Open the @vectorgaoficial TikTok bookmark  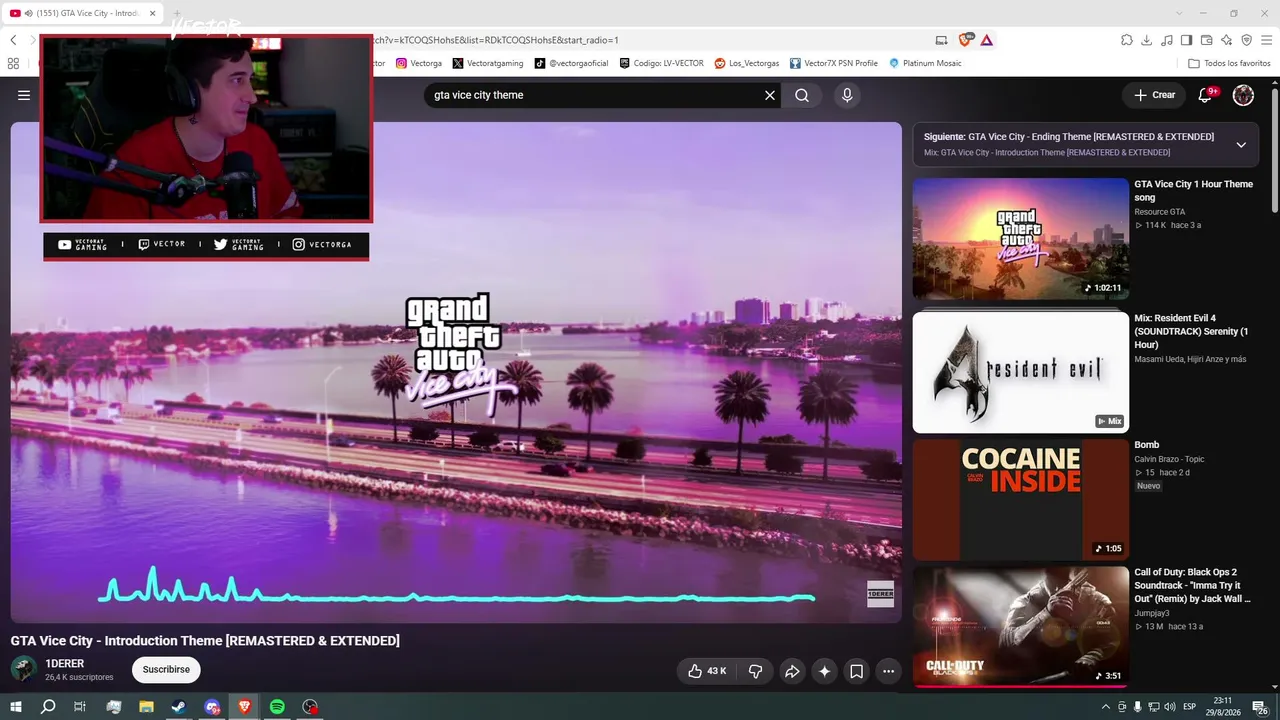[571, 63]
